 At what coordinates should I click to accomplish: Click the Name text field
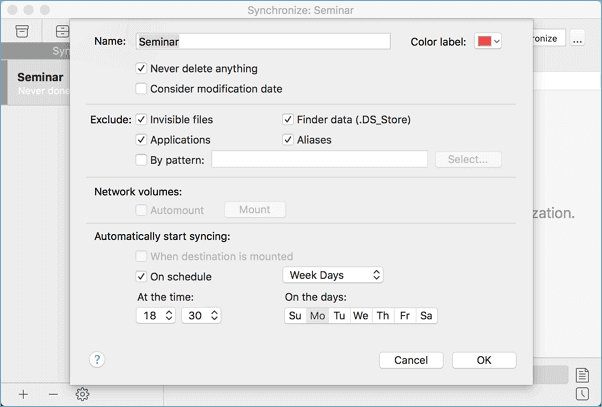tap(262, 42)
